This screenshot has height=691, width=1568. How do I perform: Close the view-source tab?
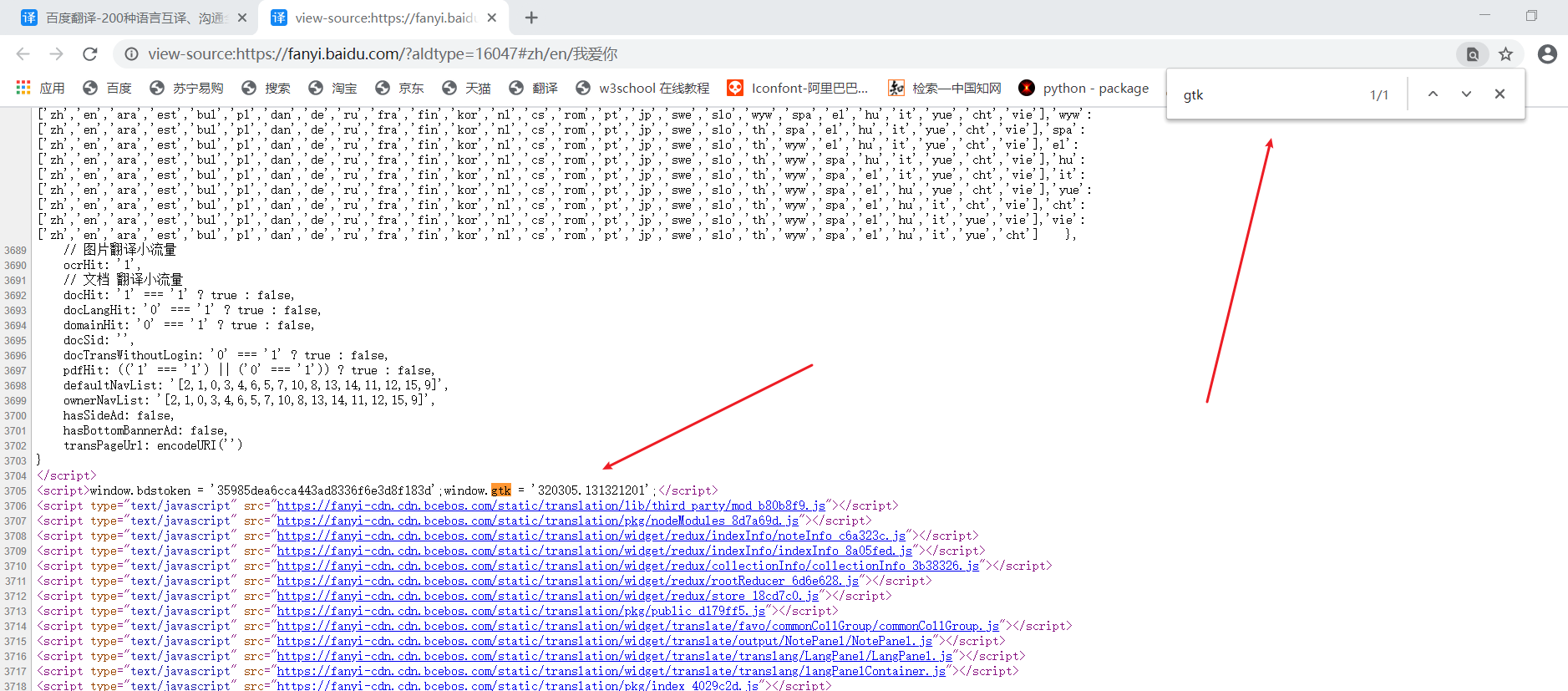(x=492, y=18)
